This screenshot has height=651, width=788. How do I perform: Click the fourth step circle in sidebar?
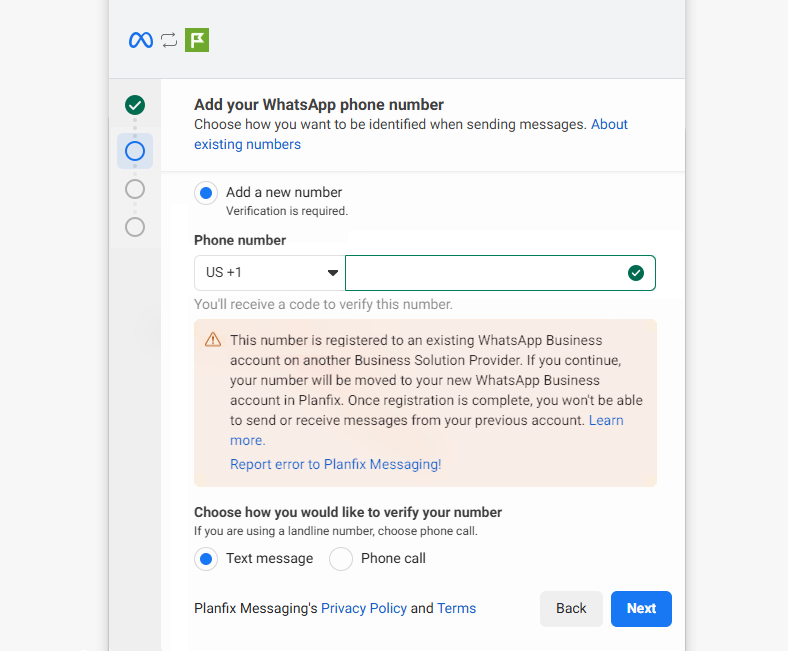click(135, 227)
